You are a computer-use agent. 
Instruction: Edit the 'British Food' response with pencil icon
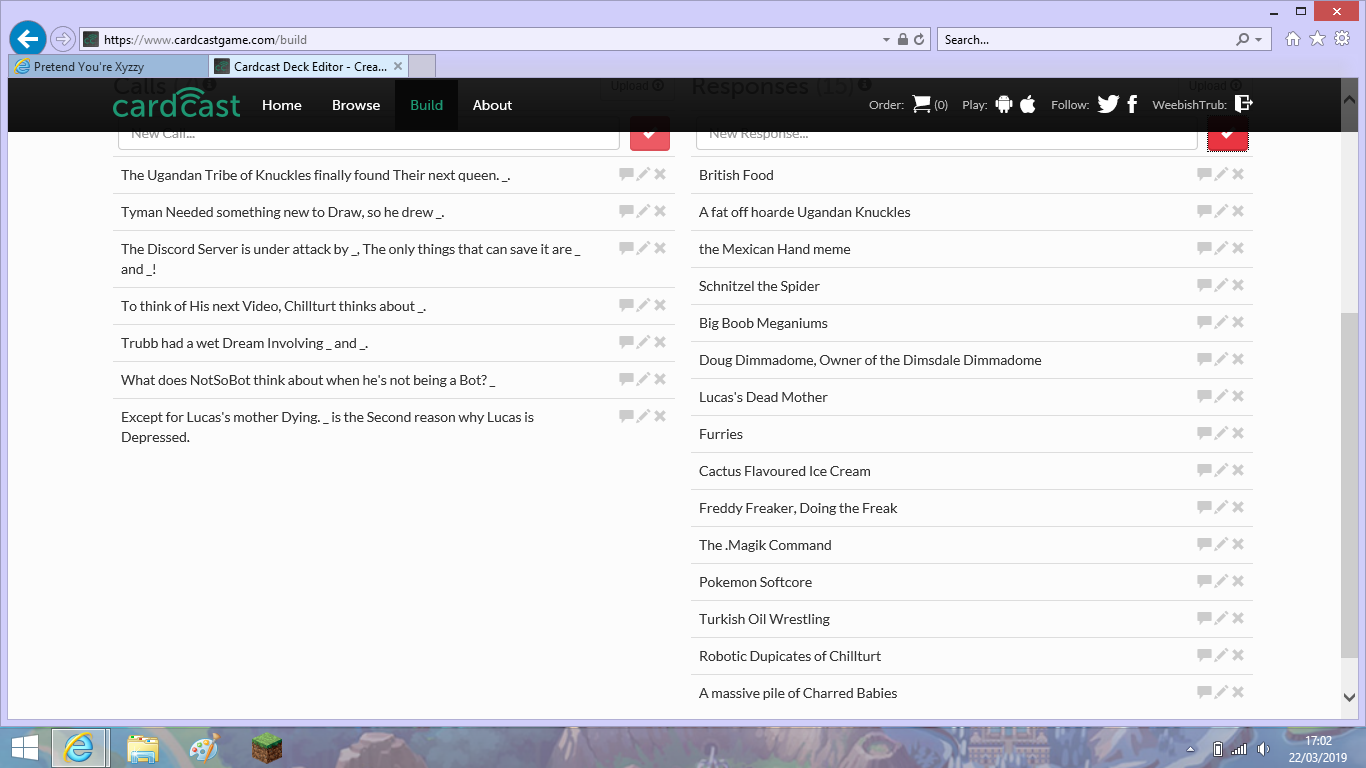1221,174
